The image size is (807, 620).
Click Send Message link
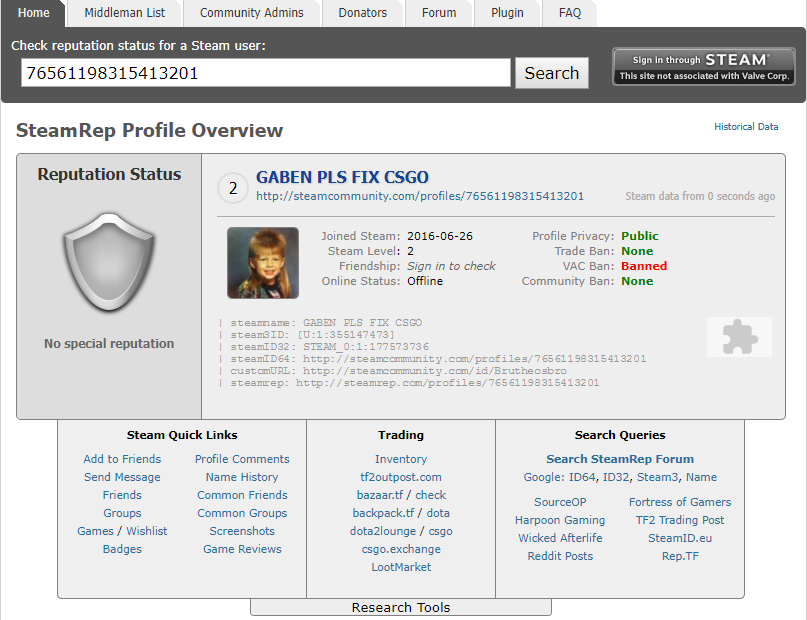(x=122, y=477)
